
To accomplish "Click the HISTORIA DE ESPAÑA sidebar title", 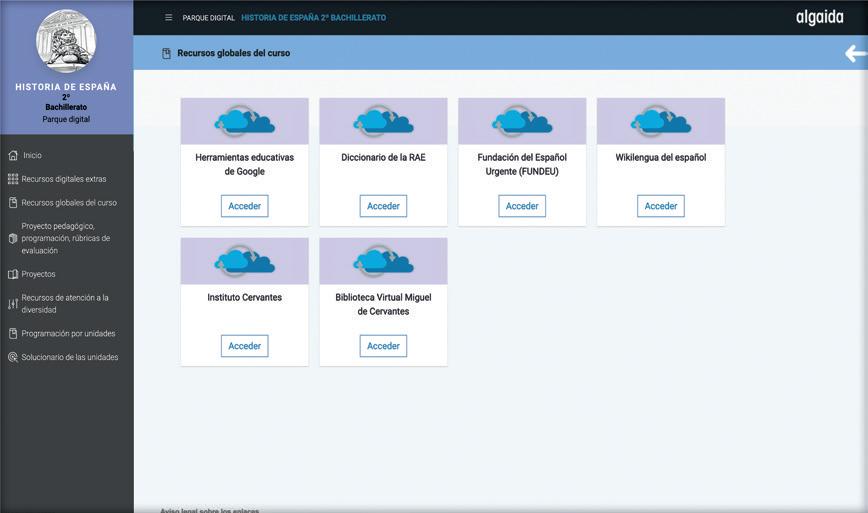I will (x=66, y=87).
